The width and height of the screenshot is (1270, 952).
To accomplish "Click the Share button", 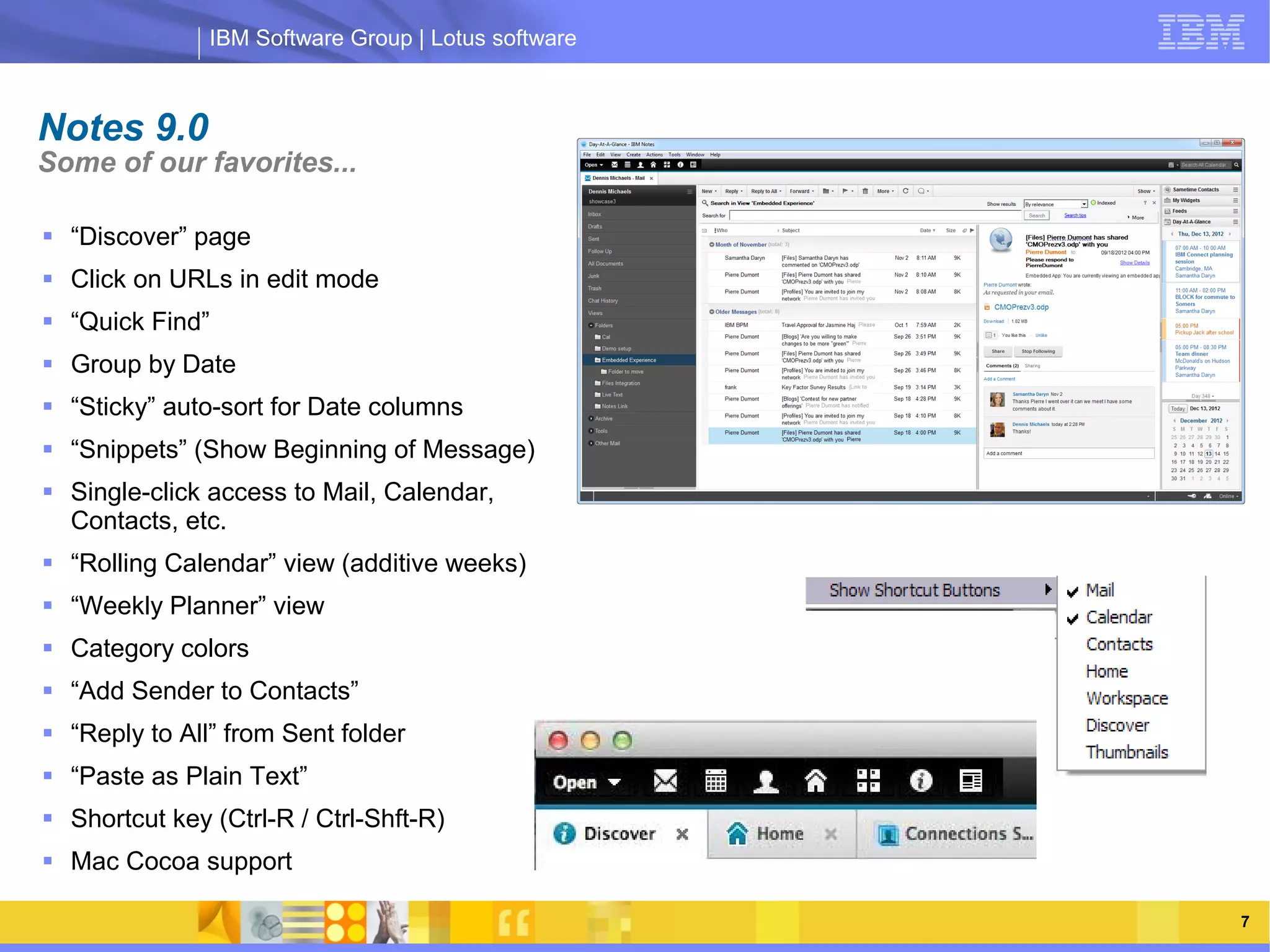I will pyautogui.click(x=998, y=352).
